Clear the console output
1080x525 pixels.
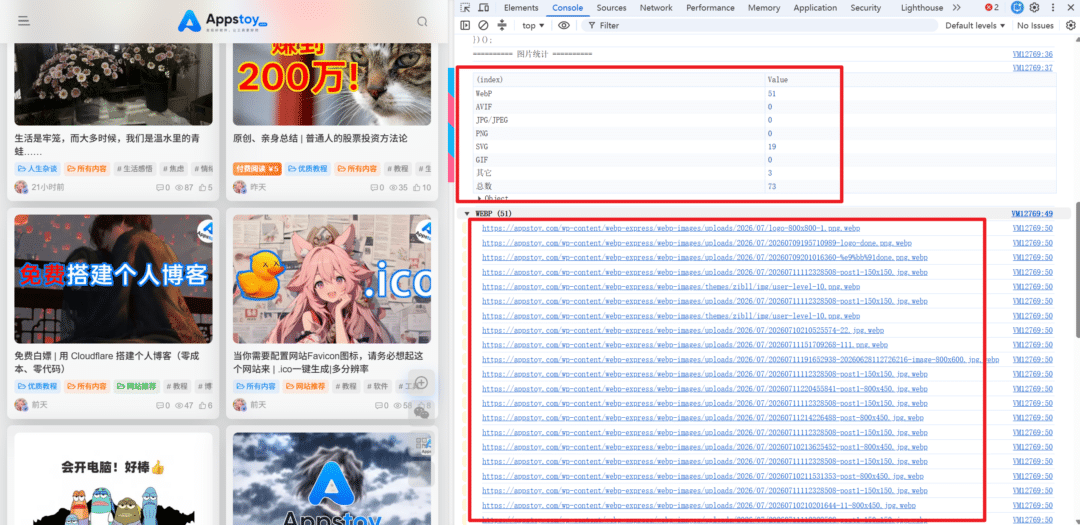(x=484, y=25)
